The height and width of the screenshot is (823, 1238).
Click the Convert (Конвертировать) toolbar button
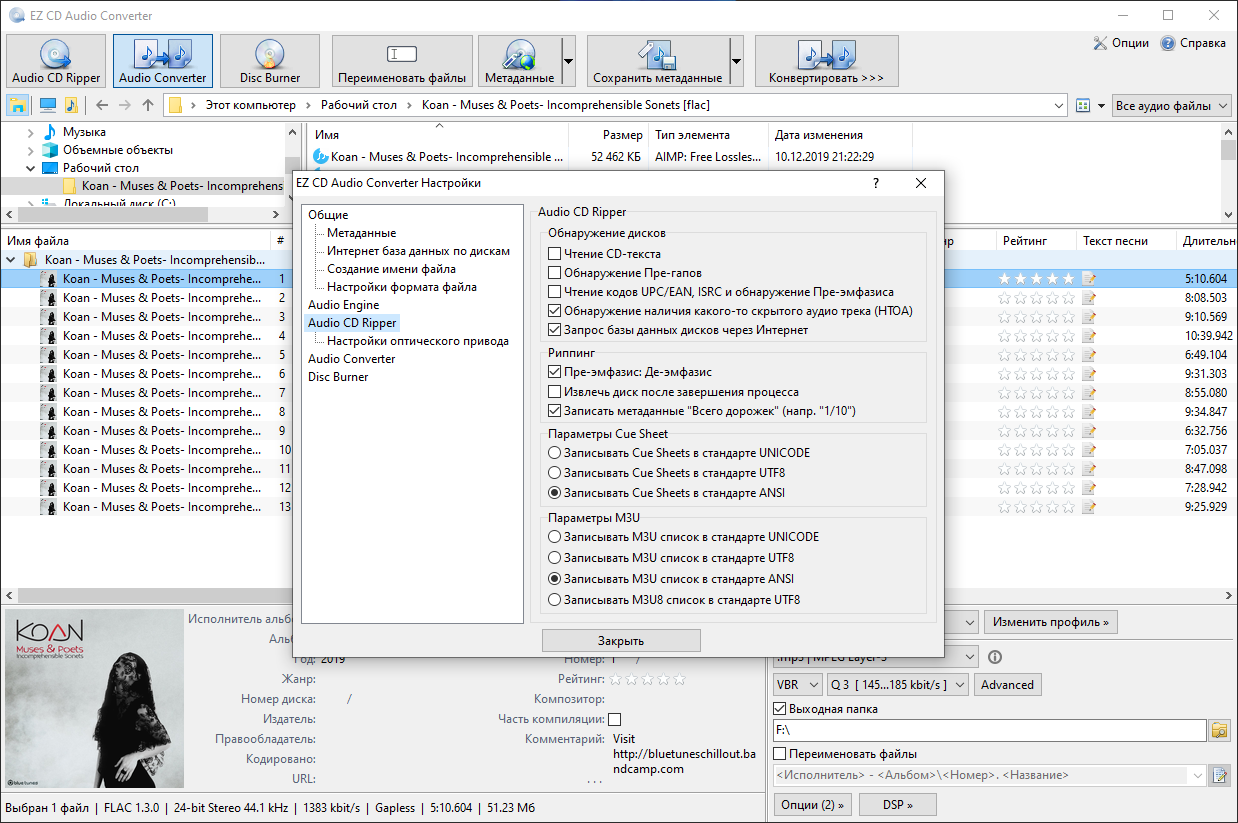[x=826, y=61]
